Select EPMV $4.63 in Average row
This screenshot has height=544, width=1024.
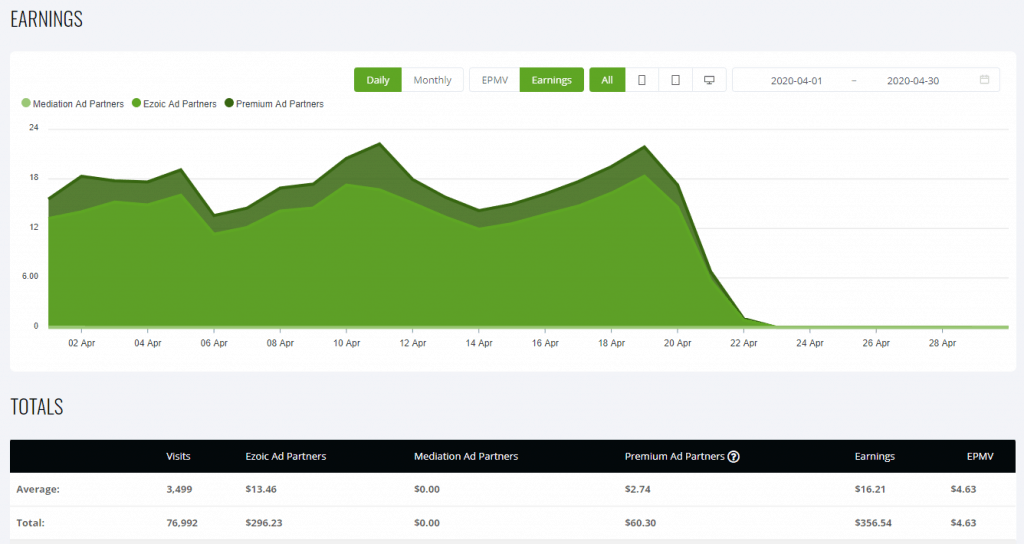click(963, 489)
